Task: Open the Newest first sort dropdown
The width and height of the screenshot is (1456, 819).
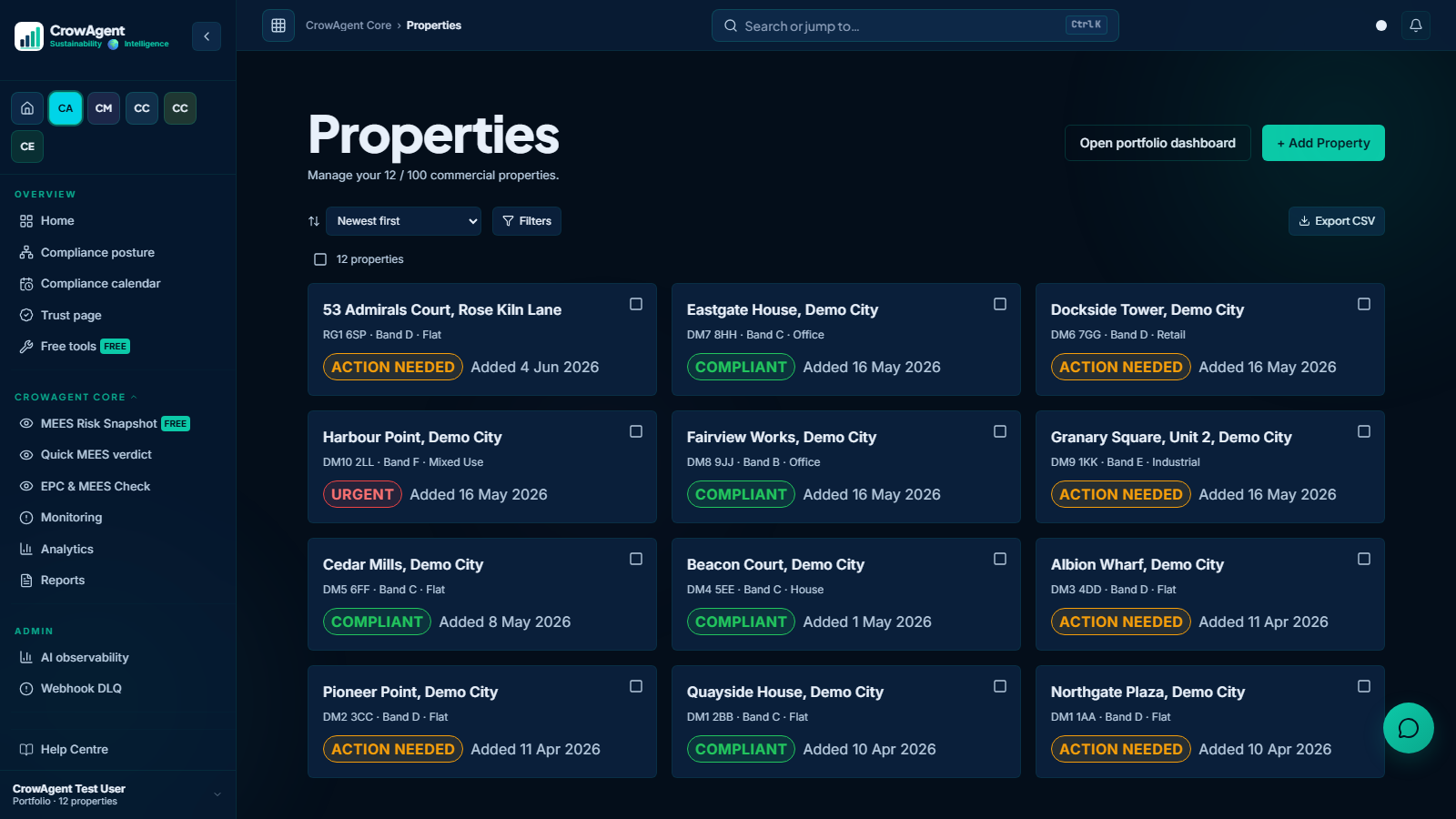Action: click(404, 221)
